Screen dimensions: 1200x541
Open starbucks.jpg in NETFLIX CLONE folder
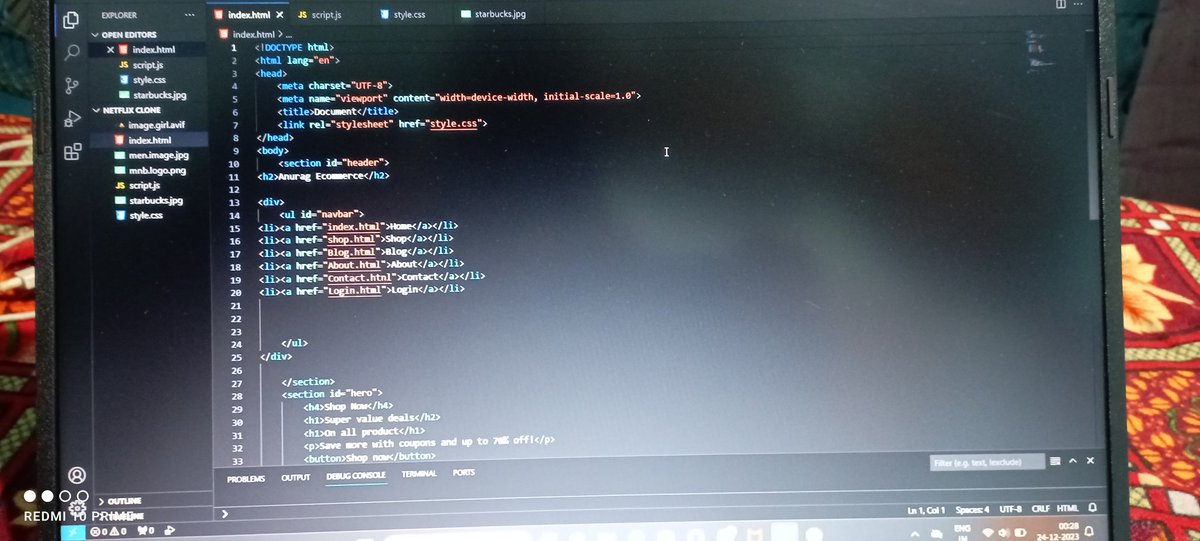[x=155, y=200]
